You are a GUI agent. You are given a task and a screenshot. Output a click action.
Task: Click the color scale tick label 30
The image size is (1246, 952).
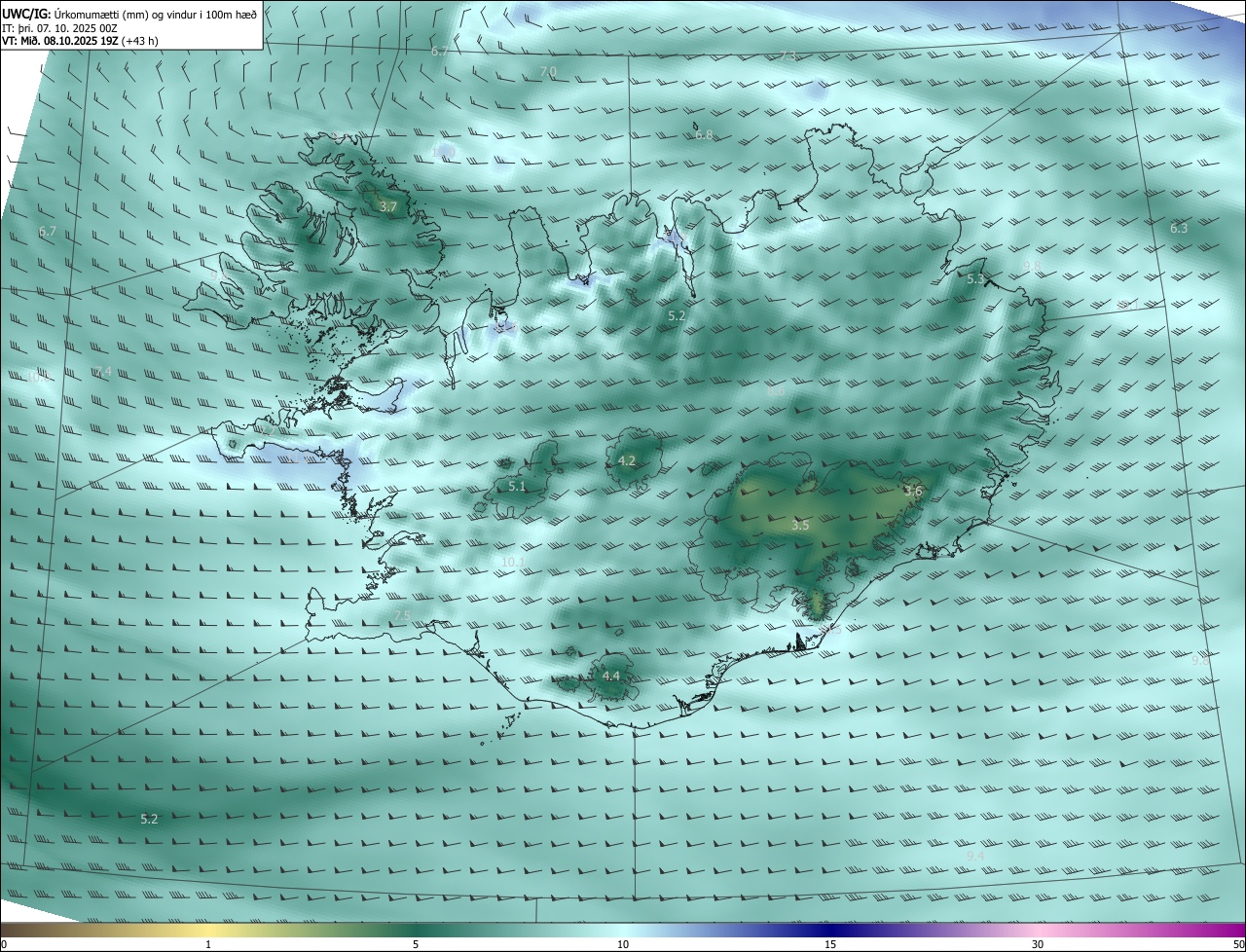pos(1038,944)
